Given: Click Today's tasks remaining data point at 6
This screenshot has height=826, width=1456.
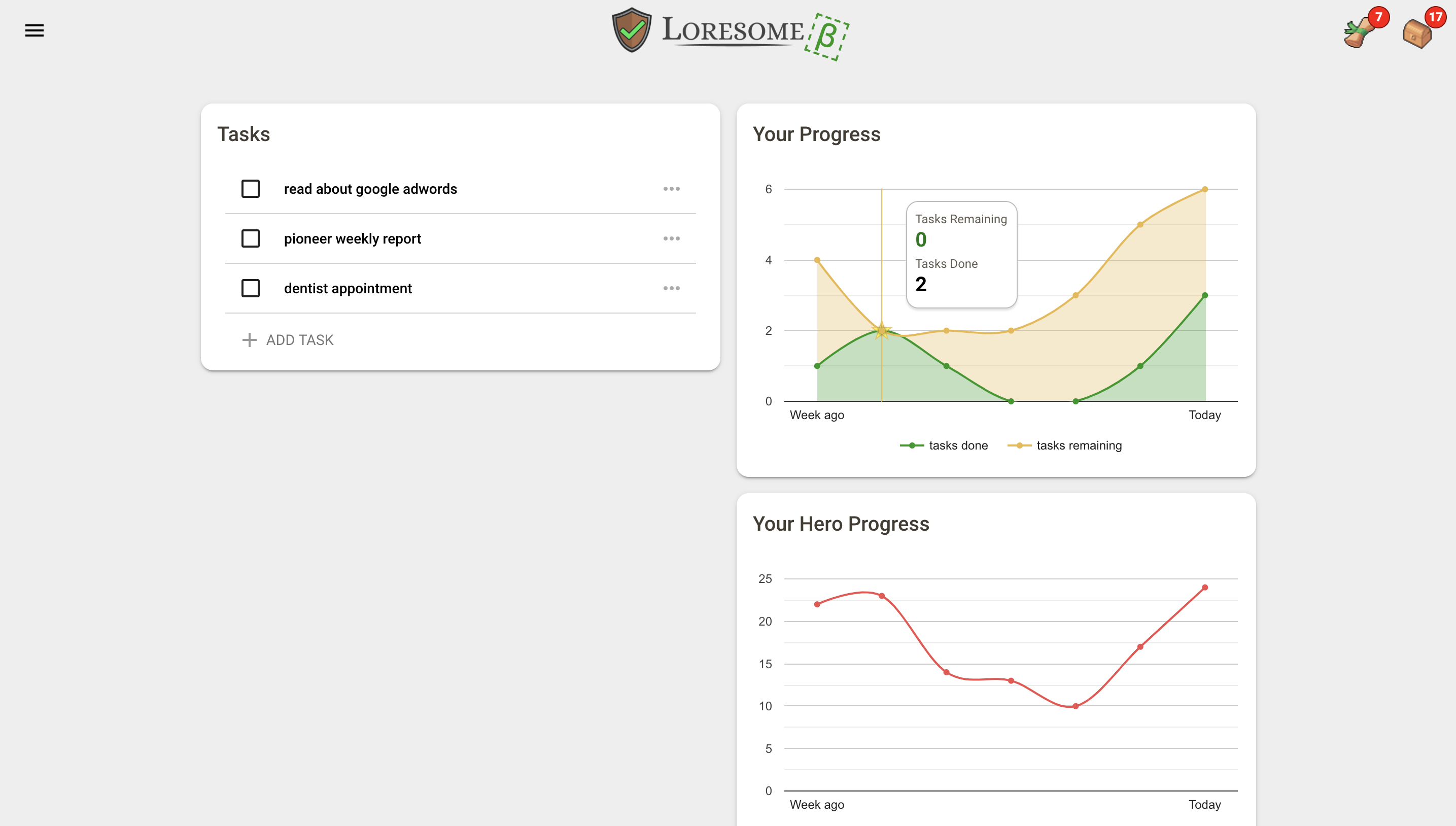Looking at the screenshot, I should click(x=1205, y=189).
